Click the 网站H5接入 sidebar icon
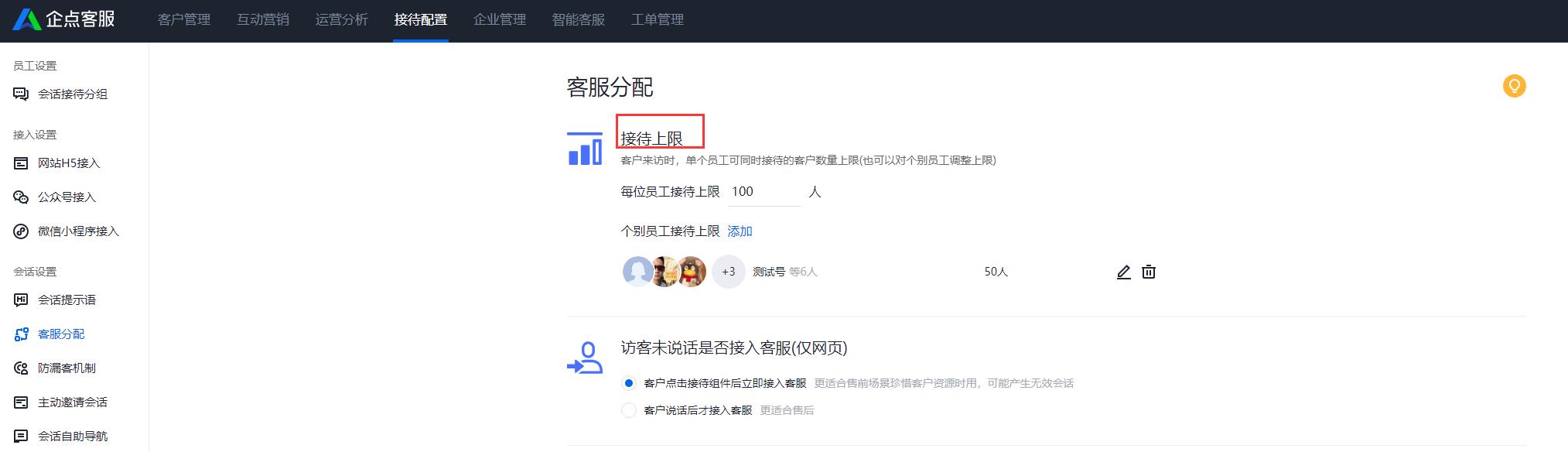This screenshot has width=1568, height=452. [21, 163]
